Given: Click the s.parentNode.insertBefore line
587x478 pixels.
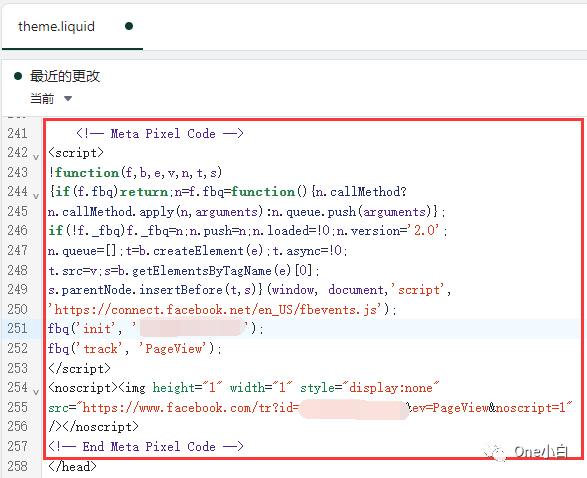Looking at the screenshot, I should (x=250, y=290).
